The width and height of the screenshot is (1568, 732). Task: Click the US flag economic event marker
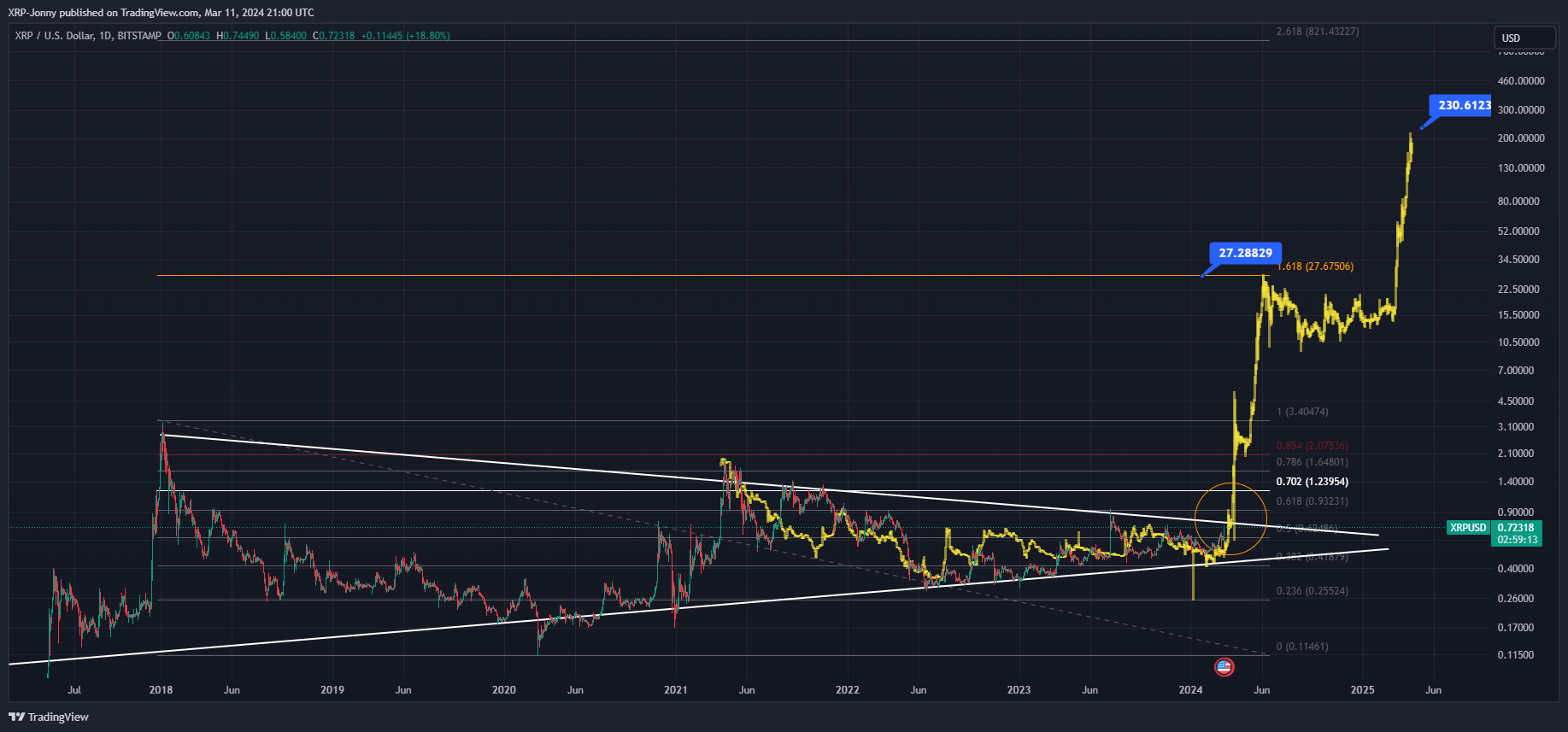click(1224, 667)
